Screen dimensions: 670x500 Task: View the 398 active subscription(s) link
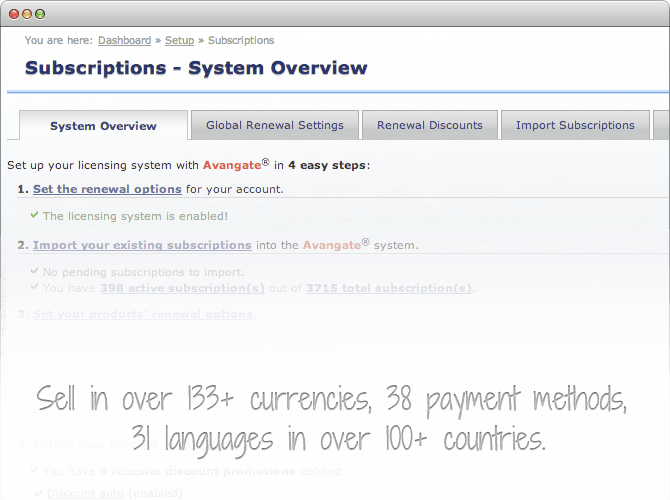click(x=182, y=288)
